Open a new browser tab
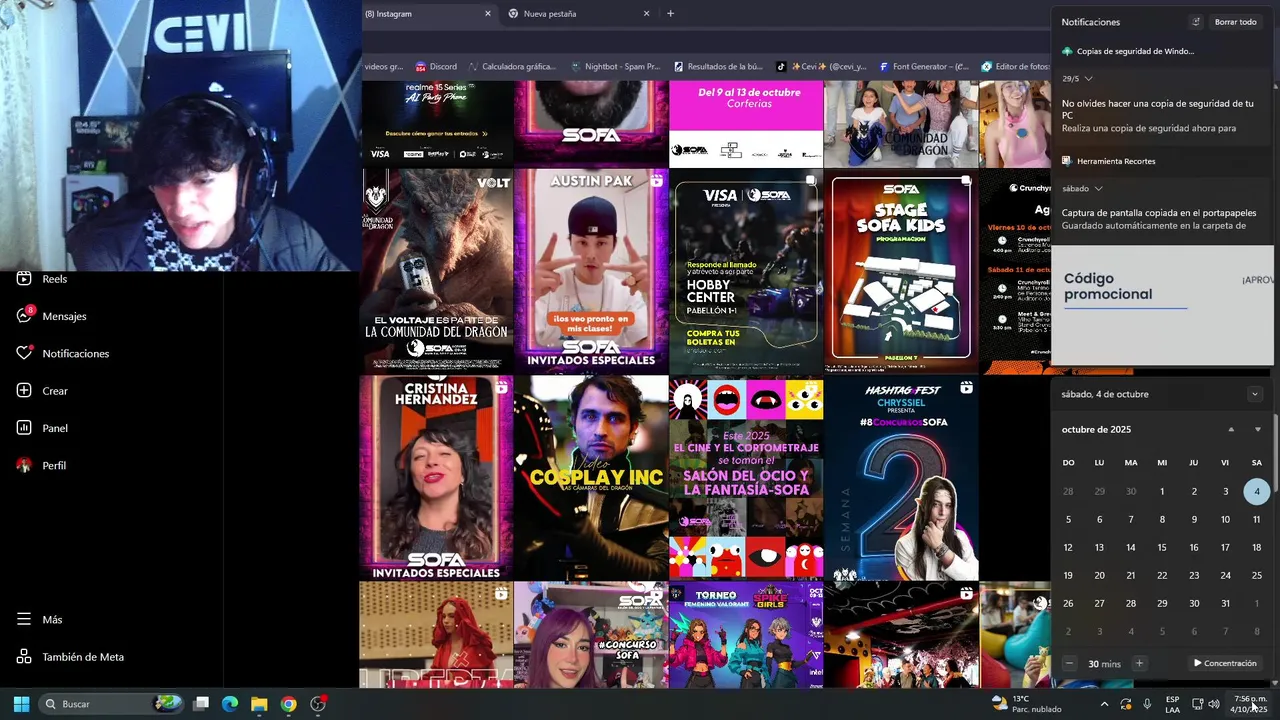The image size is (1280, 720). [x=670, y=14]
